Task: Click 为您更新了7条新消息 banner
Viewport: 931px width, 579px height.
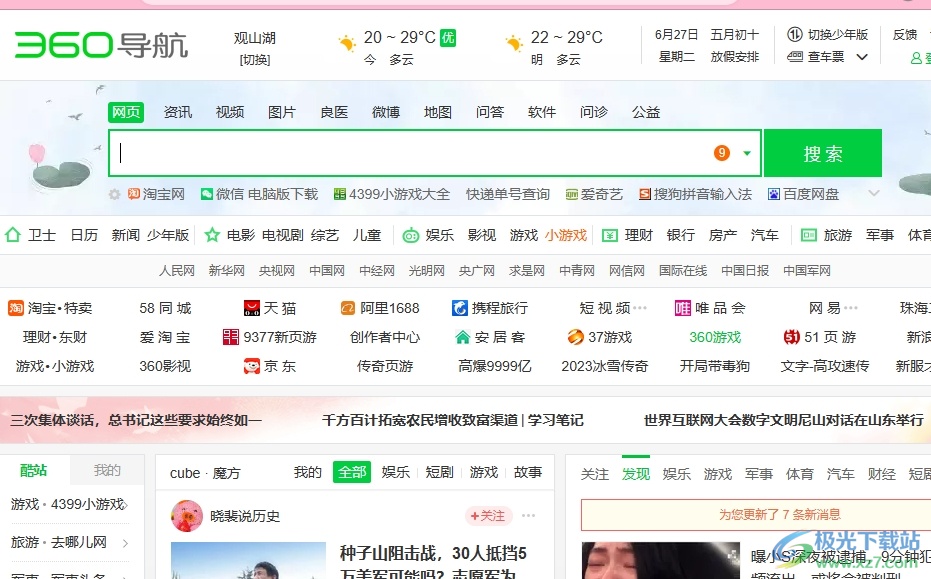Action: 756,515
